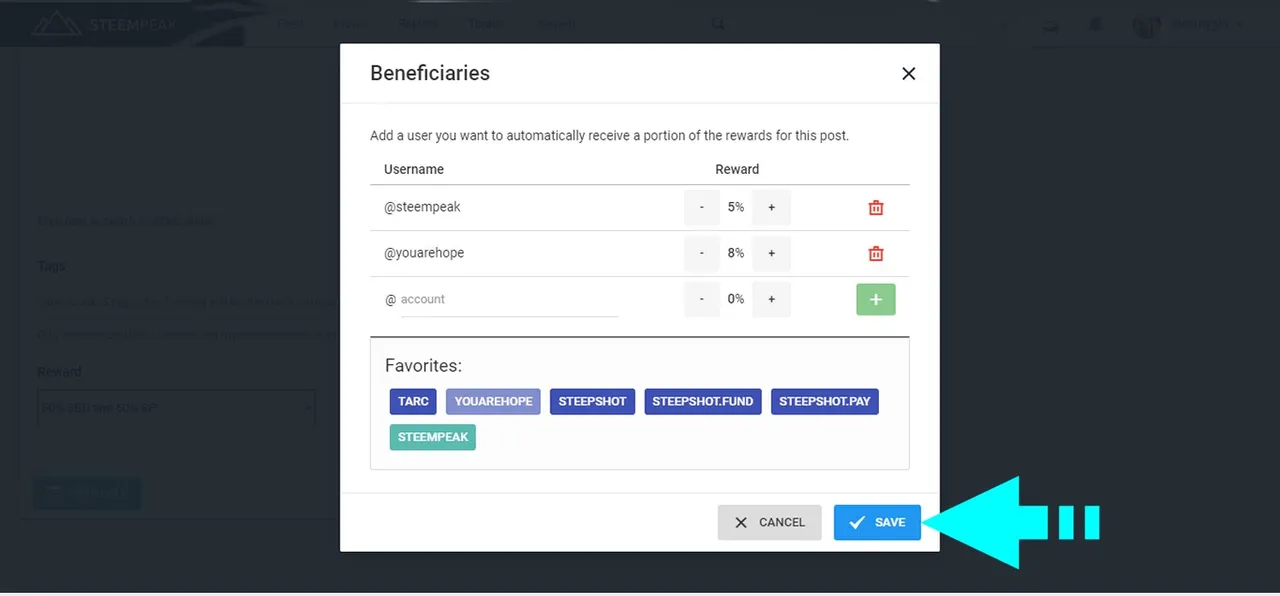Raise the new account reward percentage

tap(771, 299)
